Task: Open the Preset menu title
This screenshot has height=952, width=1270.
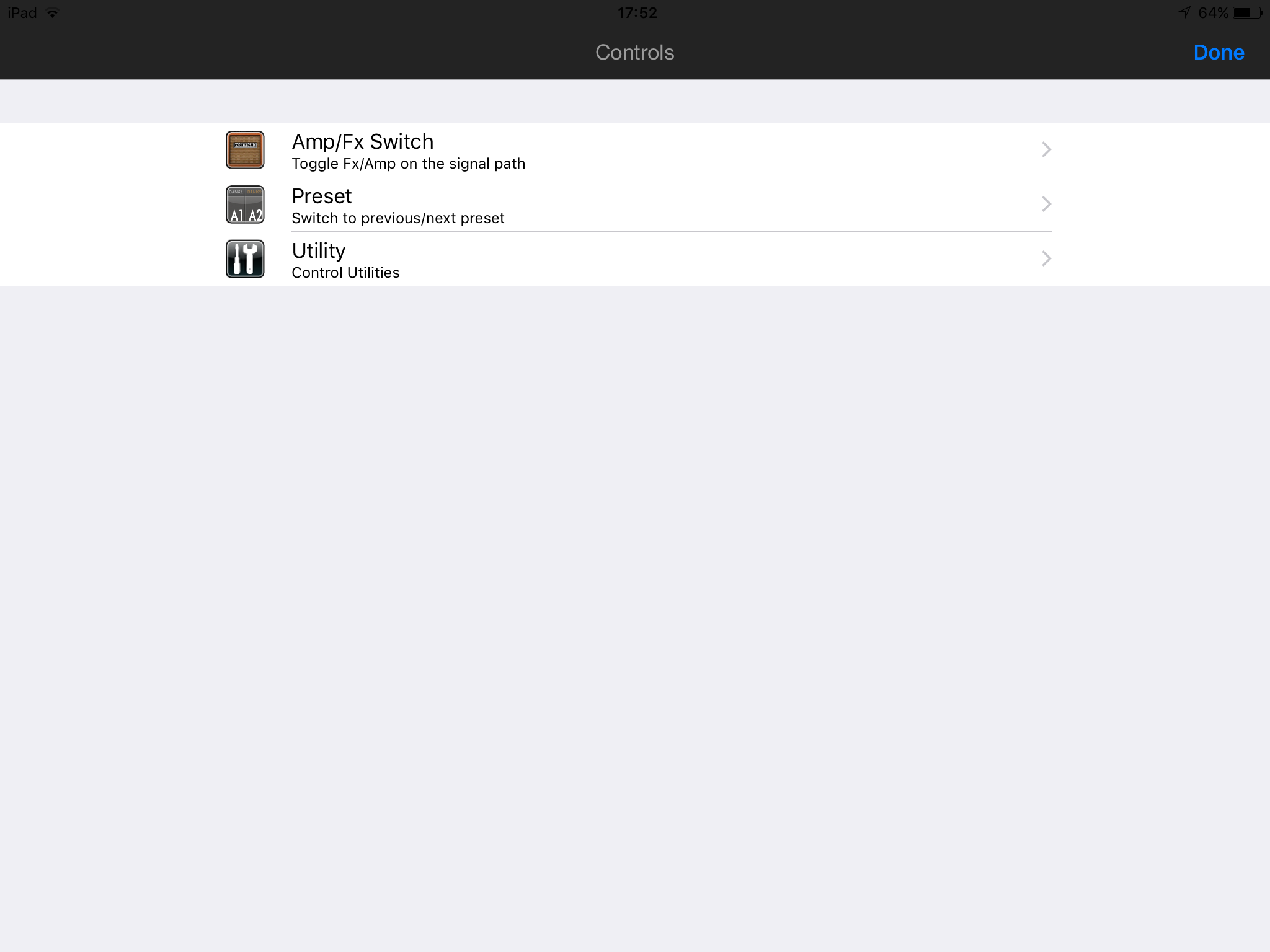Action: point(322,196)
